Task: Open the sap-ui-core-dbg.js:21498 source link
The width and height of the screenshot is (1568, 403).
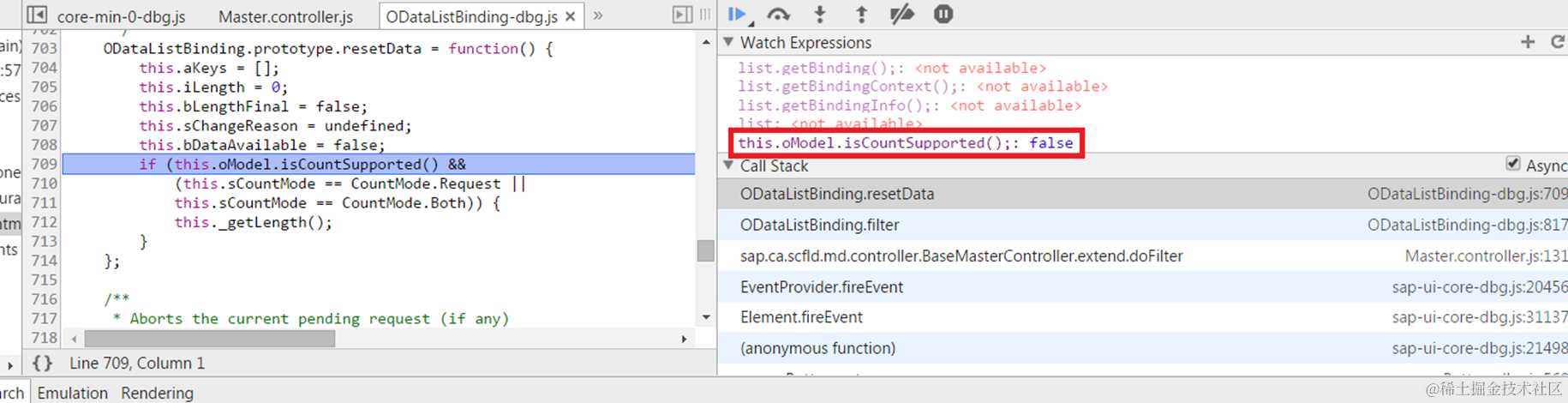Action: [1480, 348]
